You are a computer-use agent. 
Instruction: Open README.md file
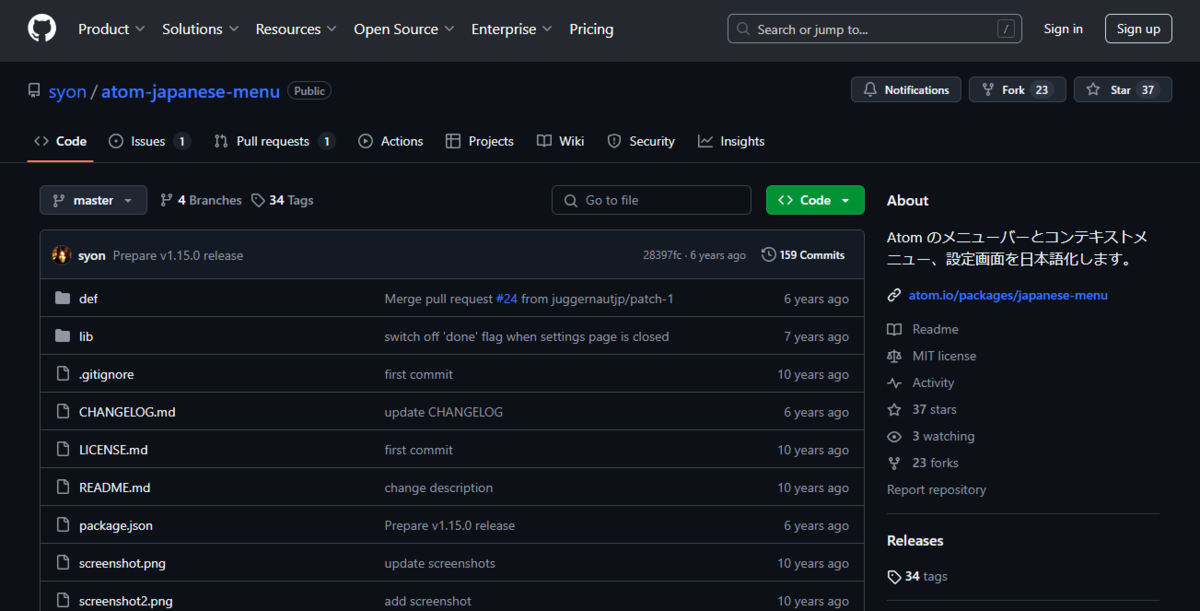click(114, 488)
